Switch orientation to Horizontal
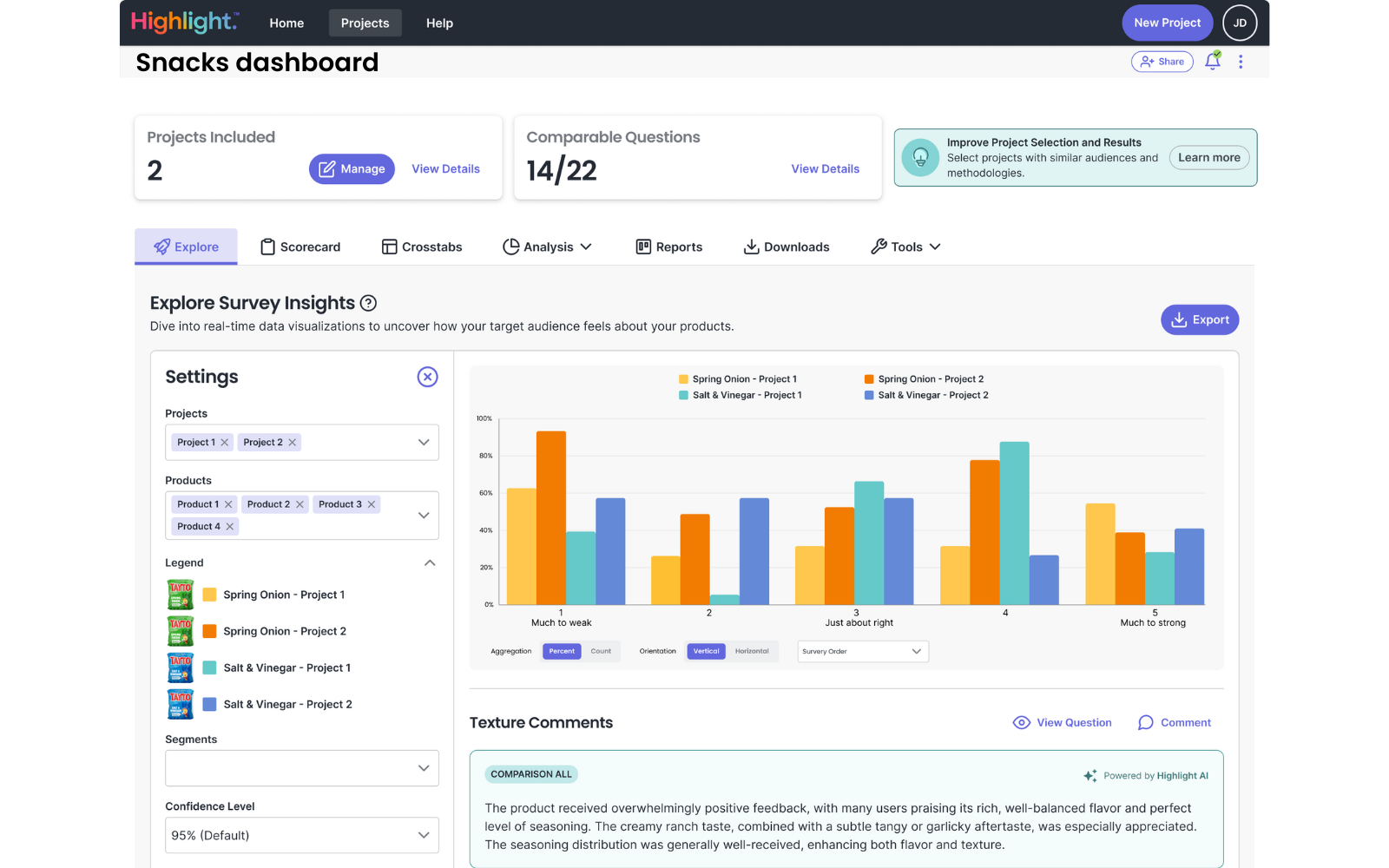 coord(752,651)
